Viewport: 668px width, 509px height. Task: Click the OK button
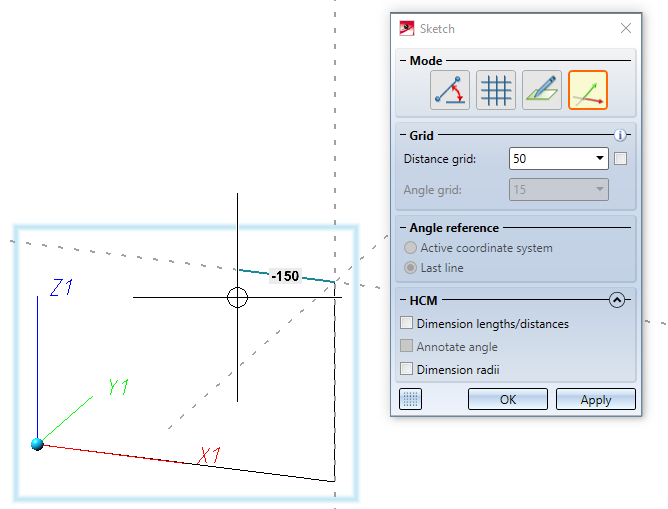[508, 399]
